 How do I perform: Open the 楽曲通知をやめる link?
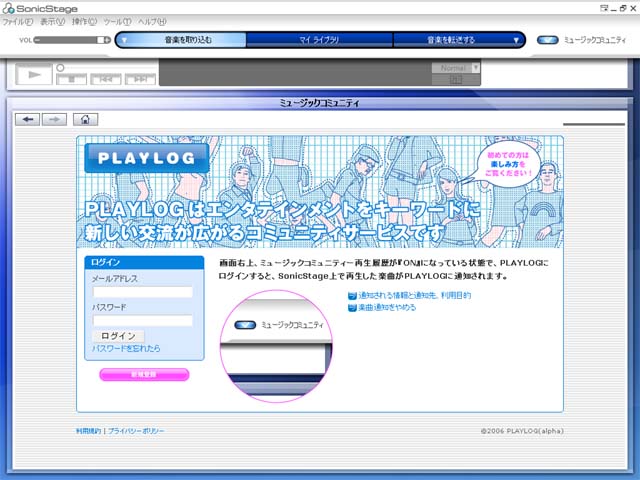(387, 307)
